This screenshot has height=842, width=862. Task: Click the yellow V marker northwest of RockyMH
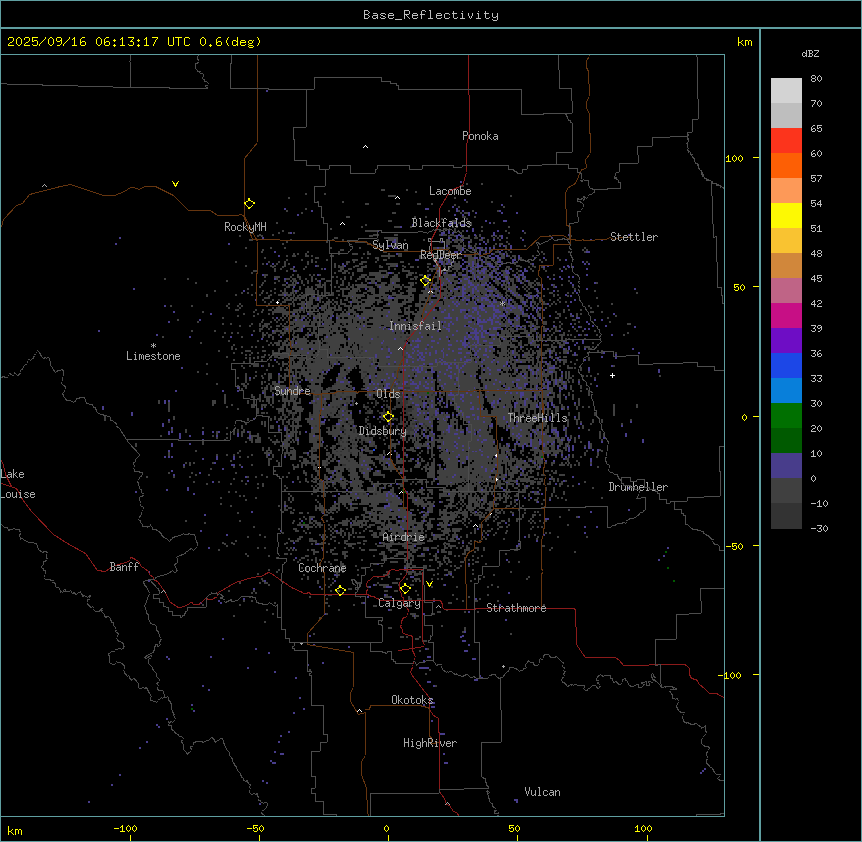pos(175,184)
